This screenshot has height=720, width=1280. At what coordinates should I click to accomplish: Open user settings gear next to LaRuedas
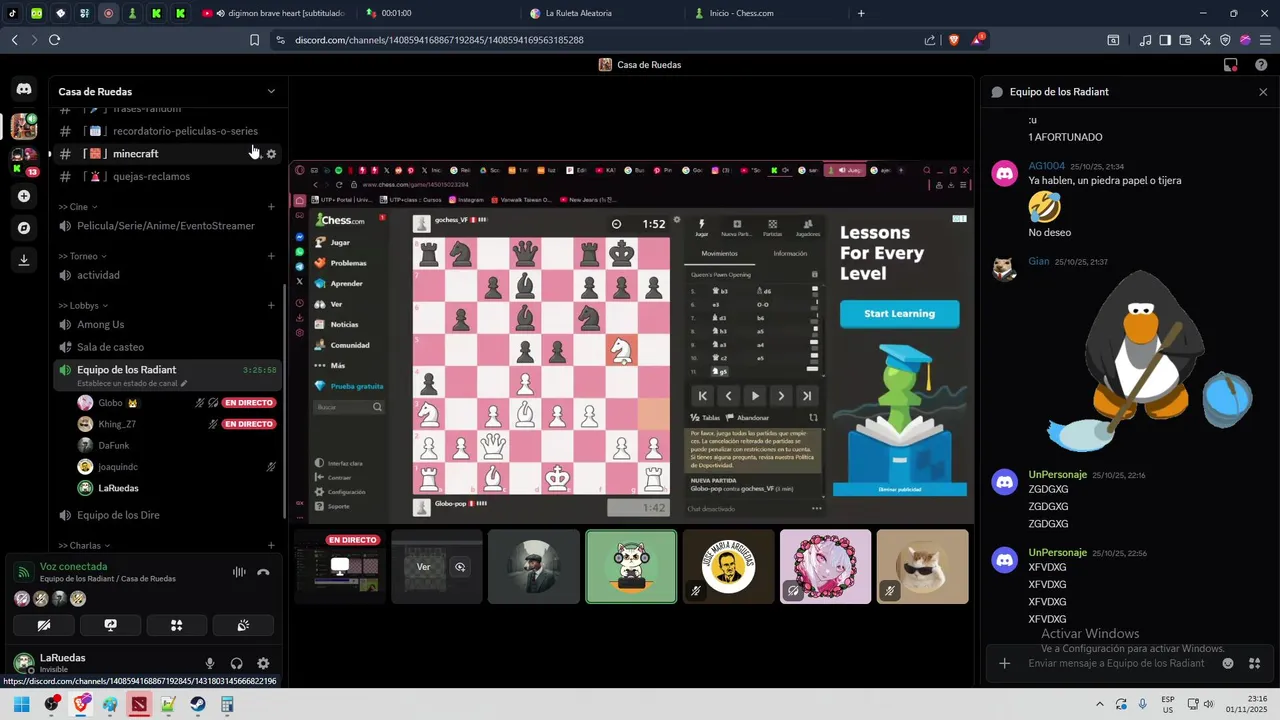point(263,663)
